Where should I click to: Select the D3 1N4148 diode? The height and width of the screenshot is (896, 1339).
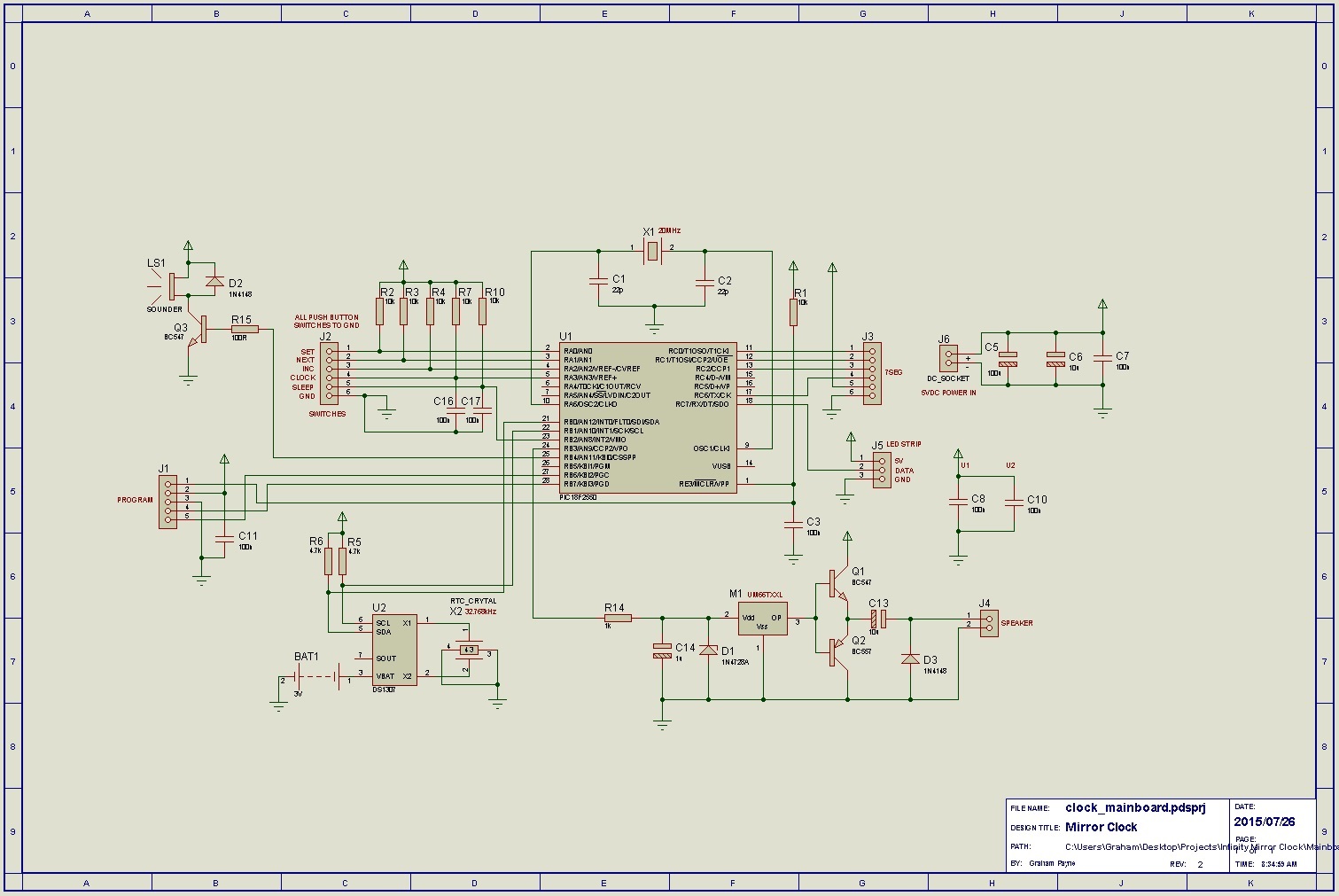[x=910, y=659]
